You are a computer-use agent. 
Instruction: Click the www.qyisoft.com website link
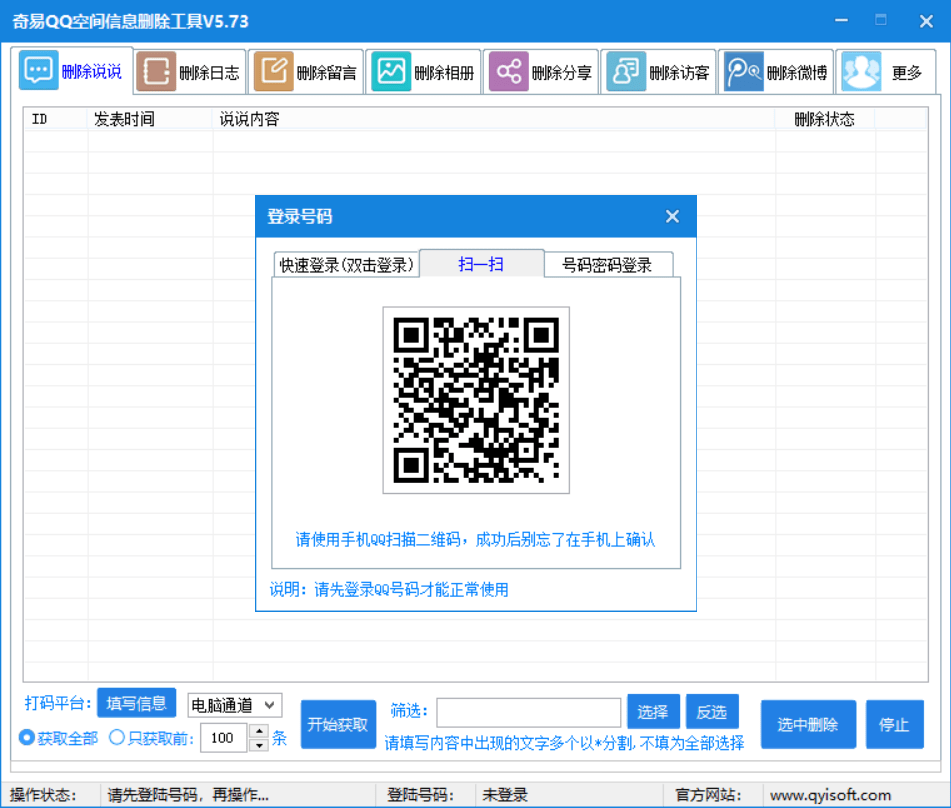tap(830, 795)
